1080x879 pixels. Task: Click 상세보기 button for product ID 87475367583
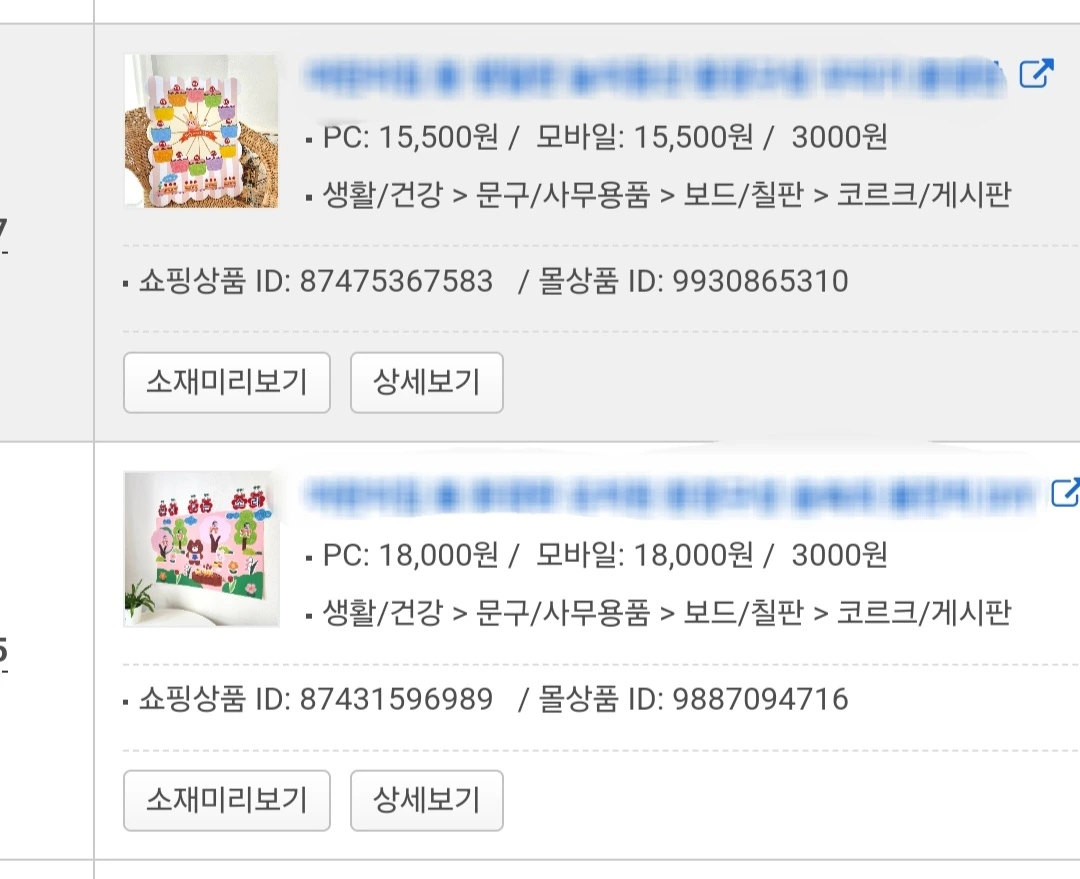coord(426,382)
